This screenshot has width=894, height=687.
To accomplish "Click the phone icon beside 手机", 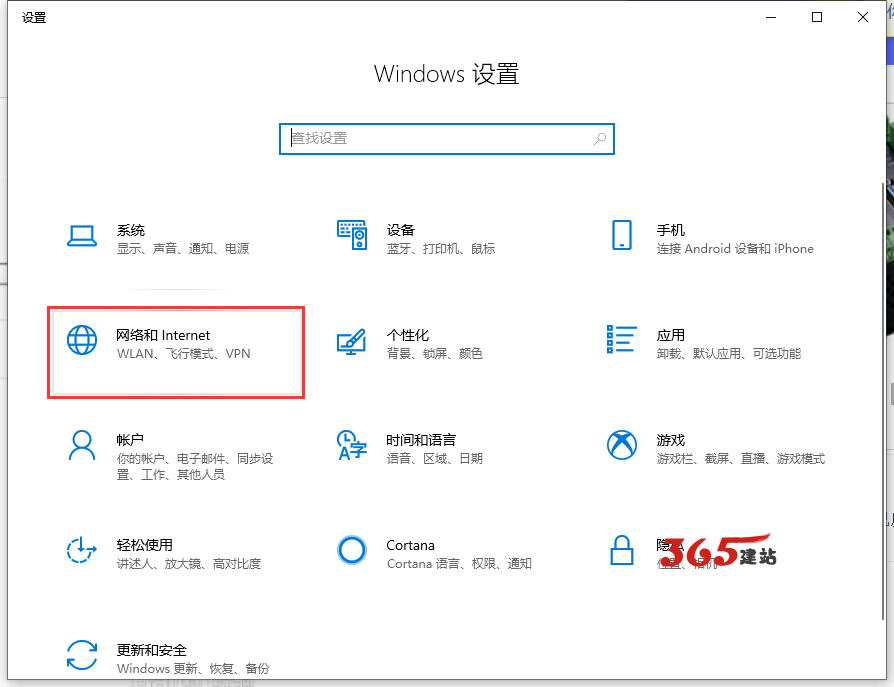I will pos(621,235).
